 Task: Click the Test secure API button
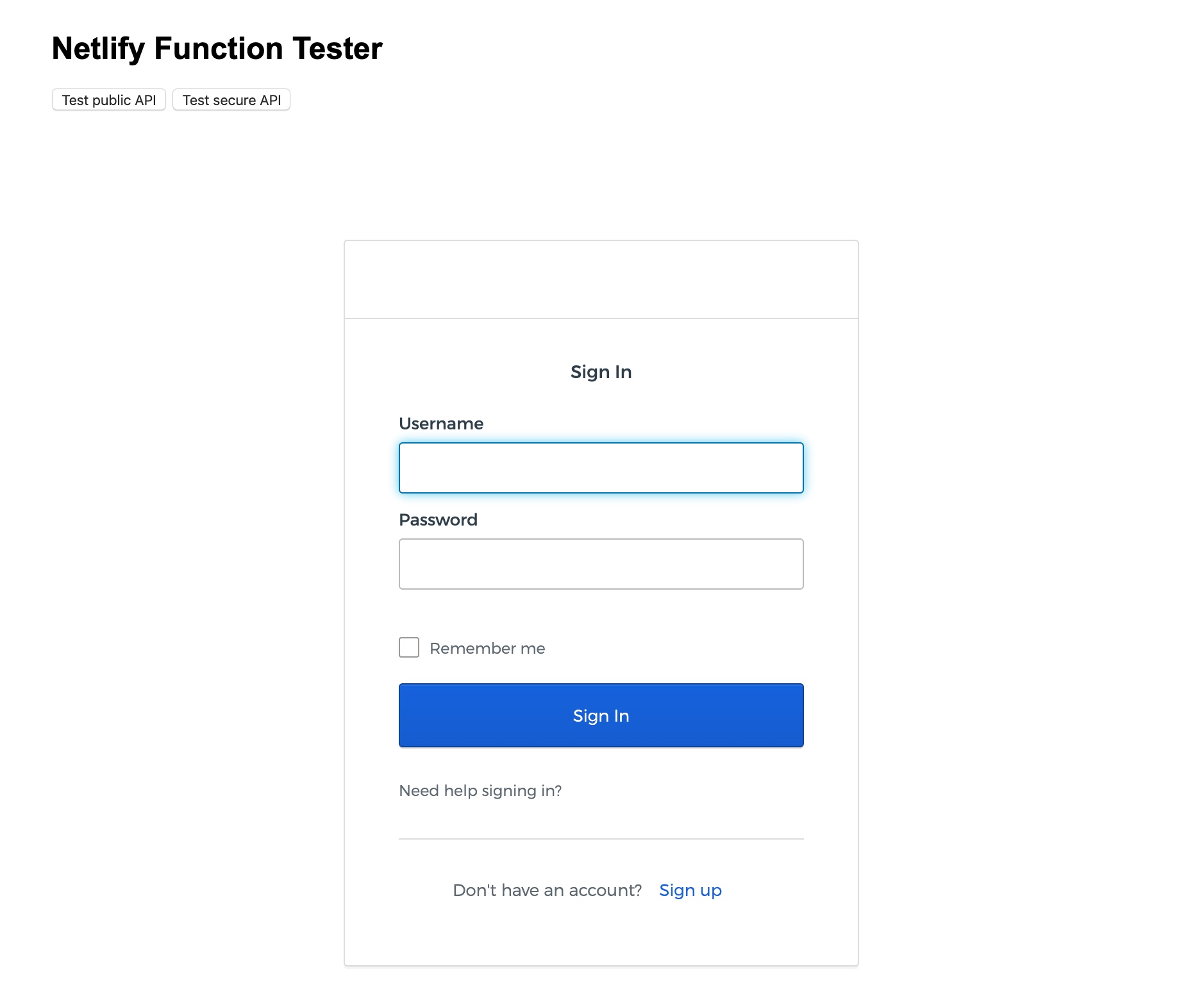(231, 100)
